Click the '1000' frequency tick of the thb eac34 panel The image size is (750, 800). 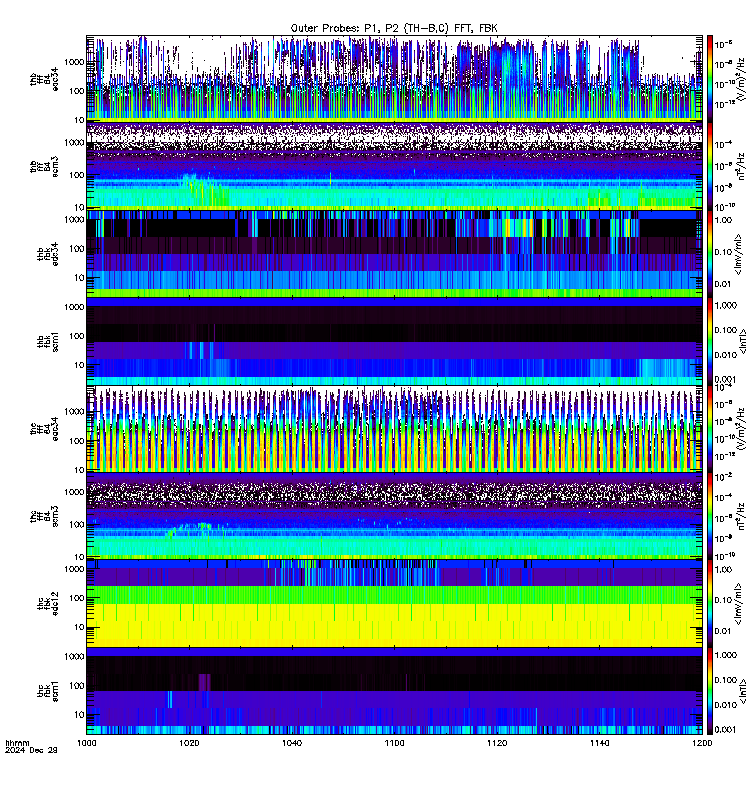pyautogui.click(x=74, y=62)
